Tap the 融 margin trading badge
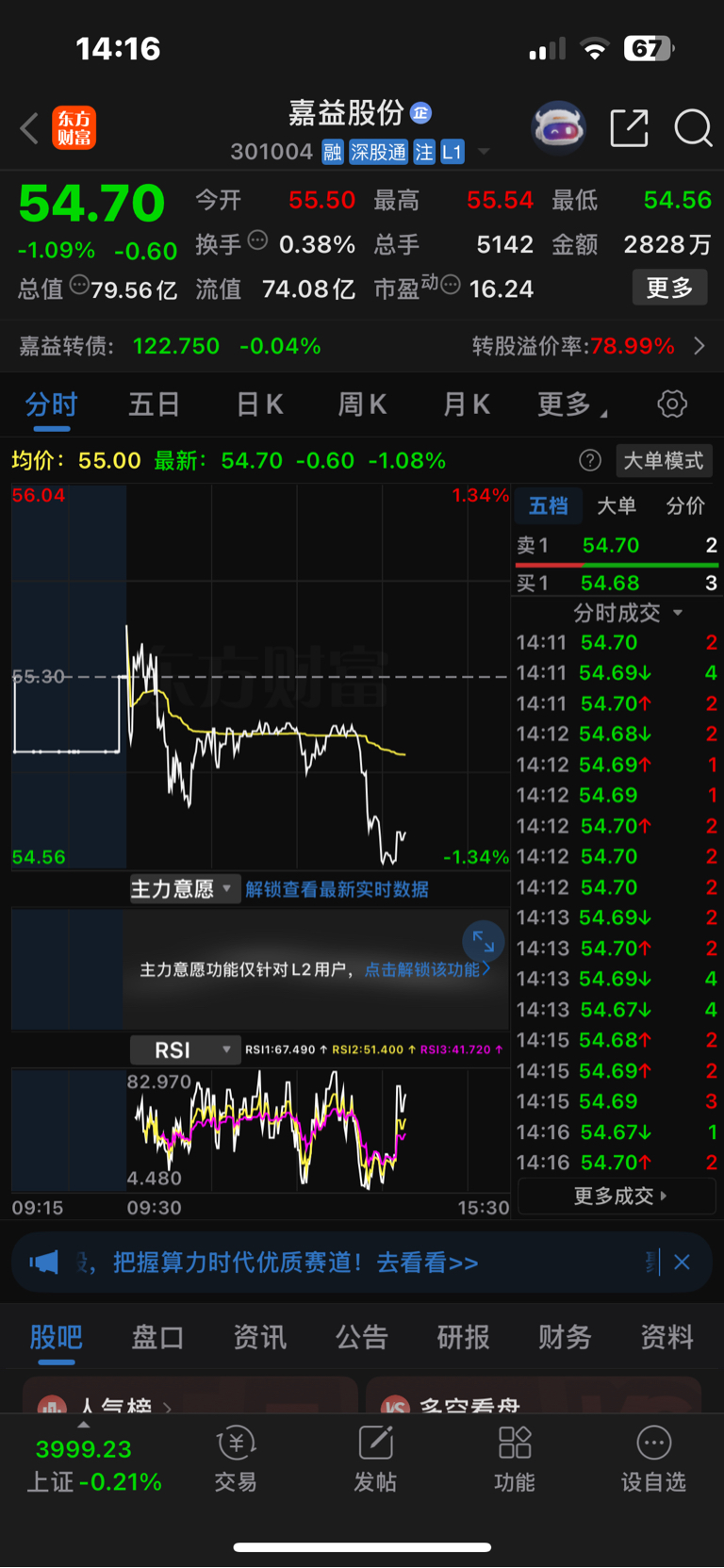The width and height of the screenshot is (724, 1568). (333, 152)
